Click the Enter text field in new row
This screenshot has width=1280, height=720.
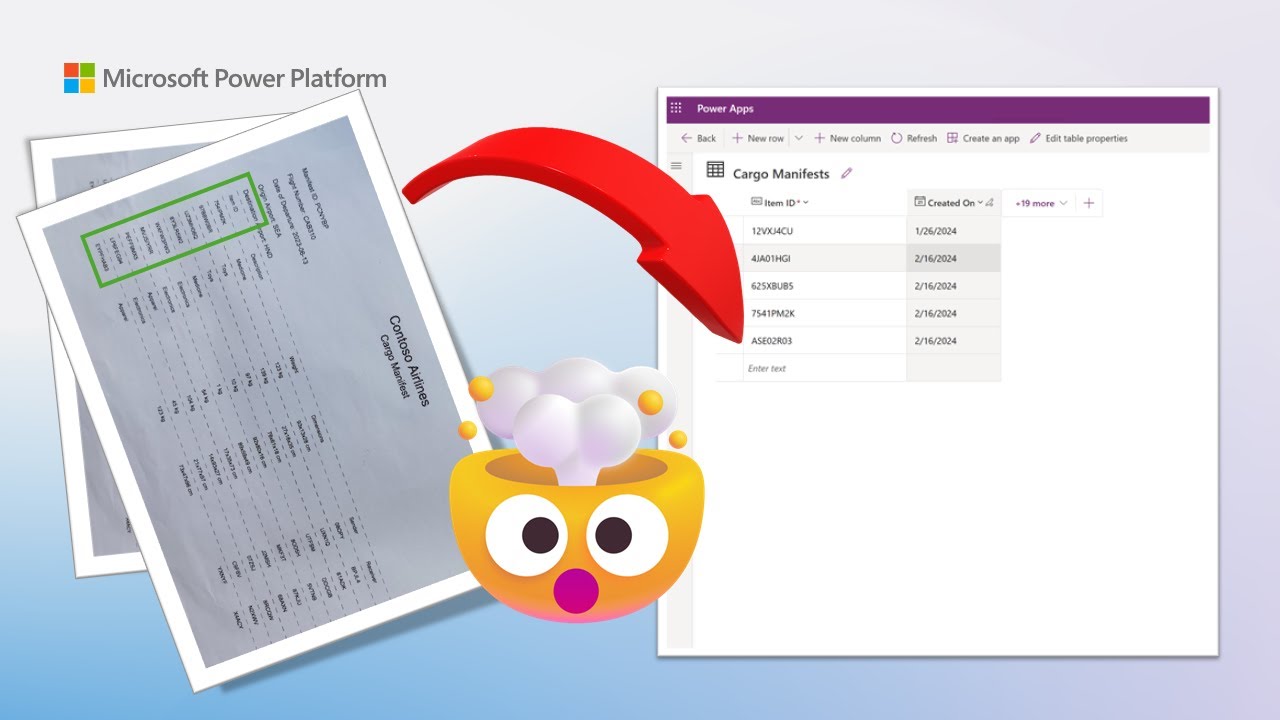[x=825, y=368]
